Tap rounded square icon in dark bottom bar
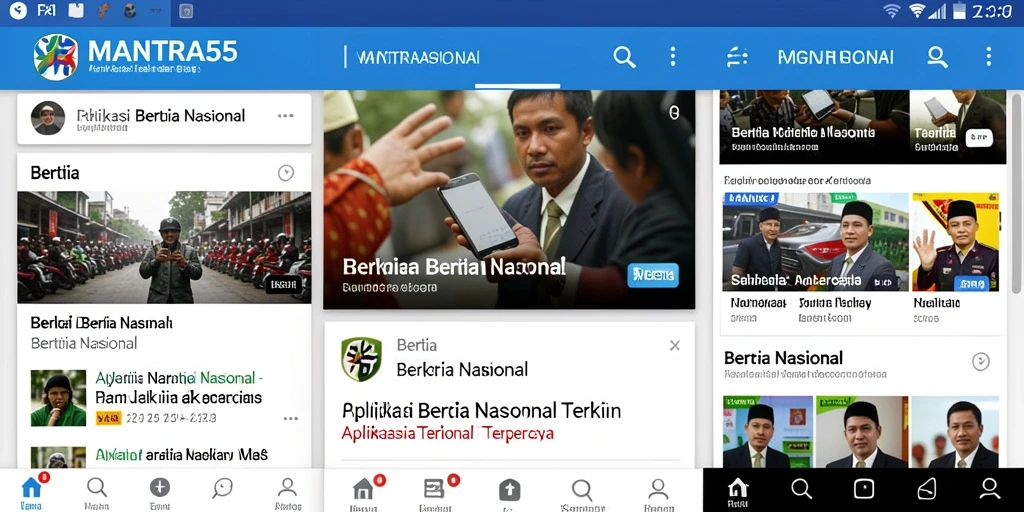This screenshot has width=1024, height=512. [x=864, y=488]
